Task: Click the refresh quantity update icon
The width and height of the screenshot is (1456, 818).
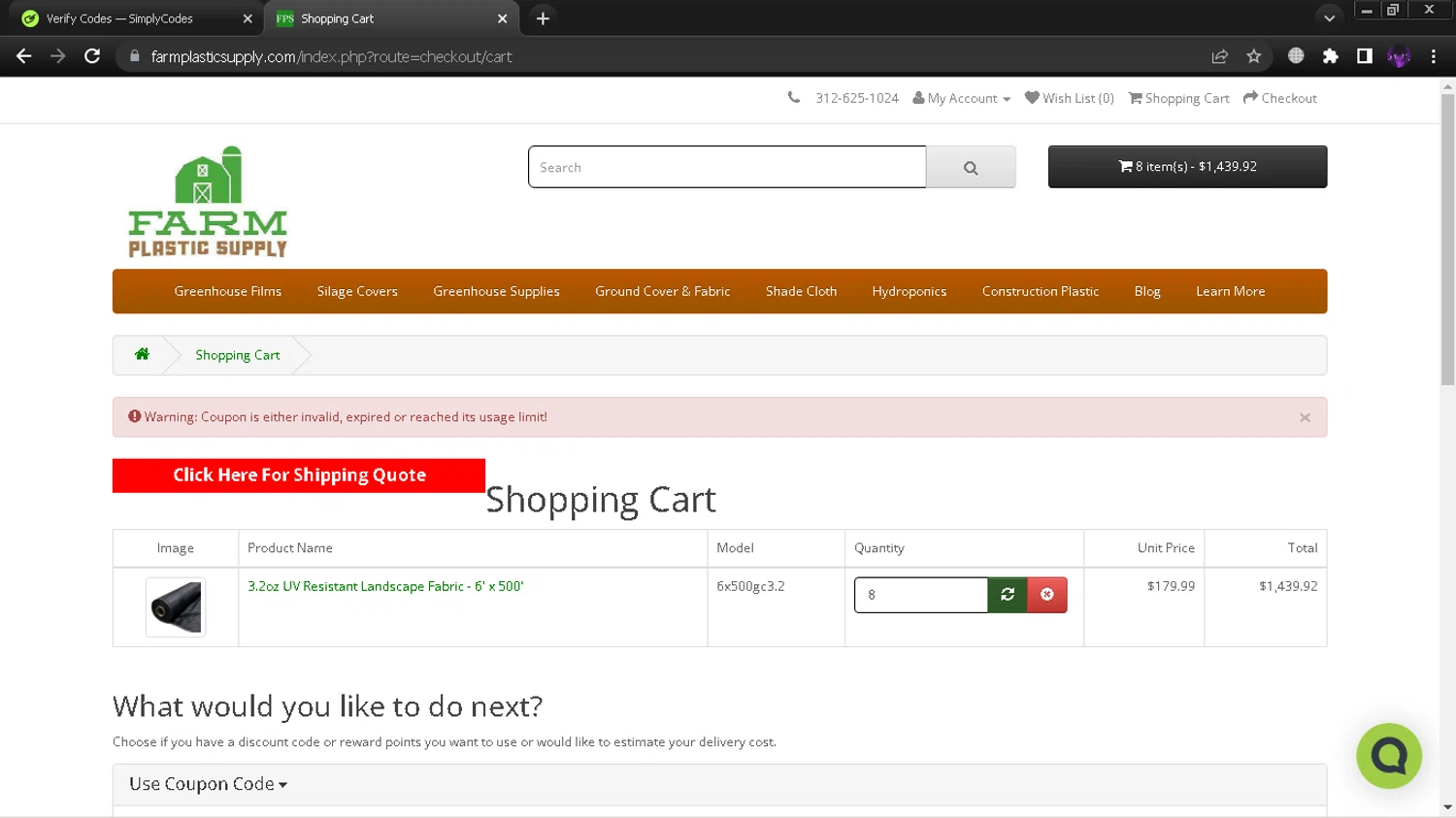Action: click(x=1008, y=595)
